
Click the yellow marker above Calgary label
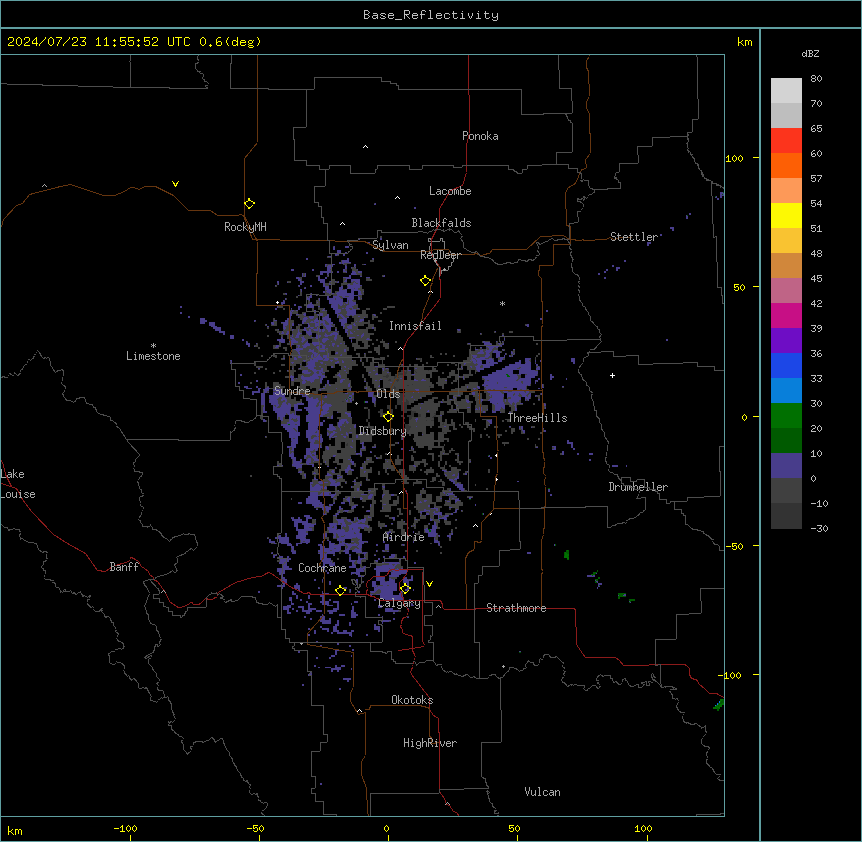coord(405,588)
